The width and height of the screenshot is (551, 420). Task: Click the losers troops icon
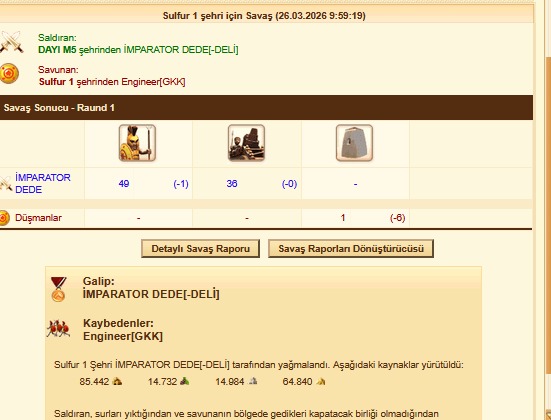[x=58, y=329]
